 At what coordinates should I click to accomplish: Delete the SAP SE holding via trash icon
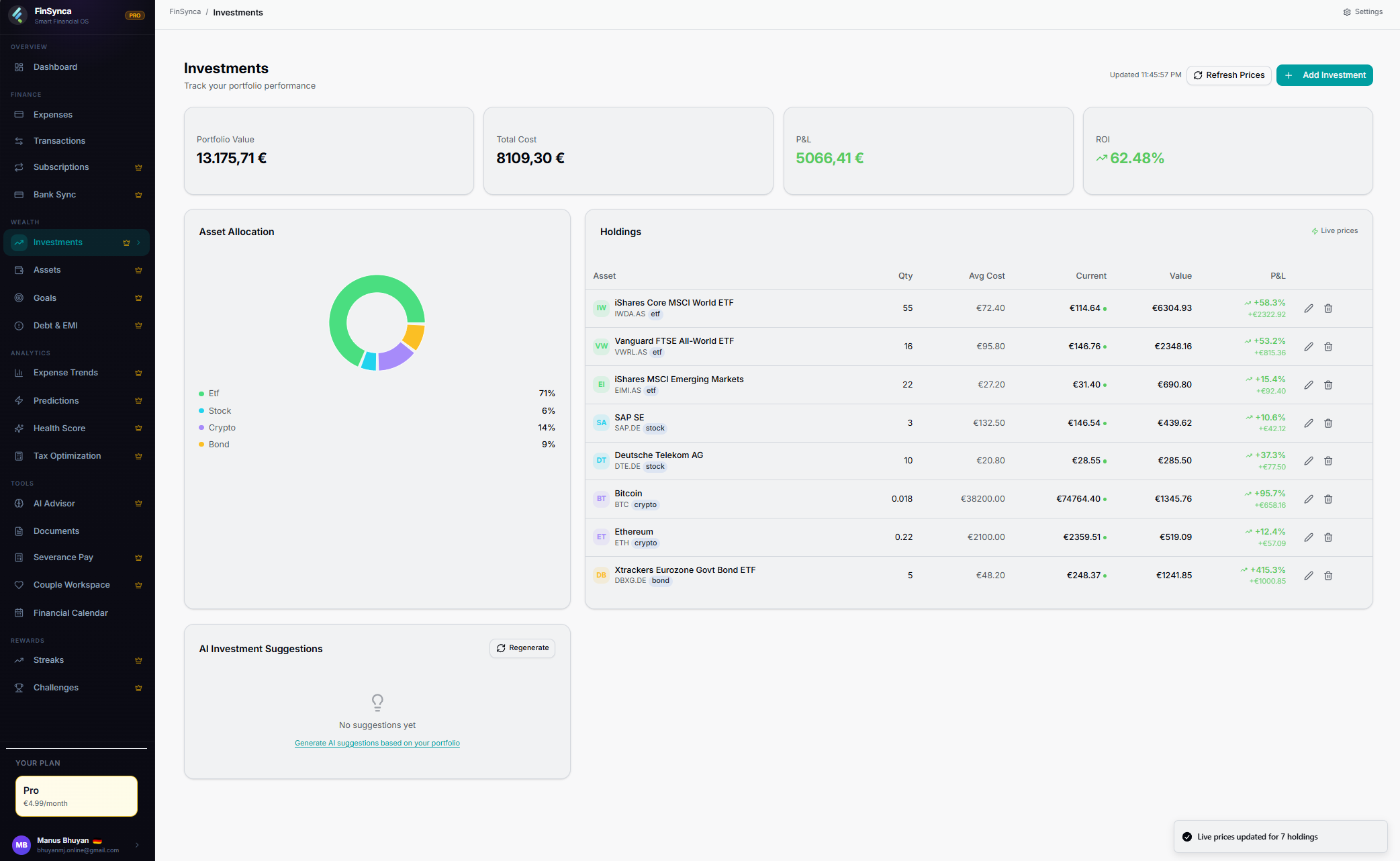pos(1327,423)
